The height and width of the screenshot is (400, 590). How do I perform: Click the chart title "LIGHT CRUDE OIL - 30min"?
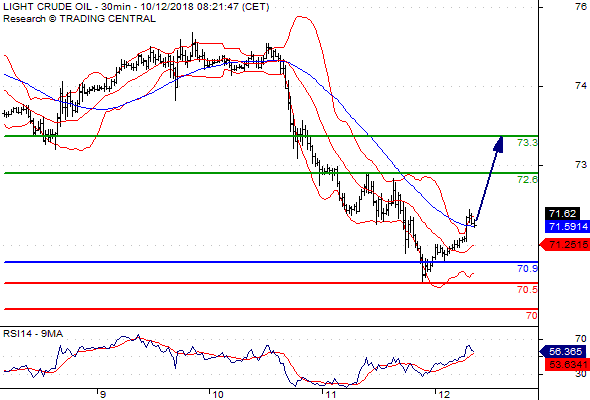click(67, 7)
